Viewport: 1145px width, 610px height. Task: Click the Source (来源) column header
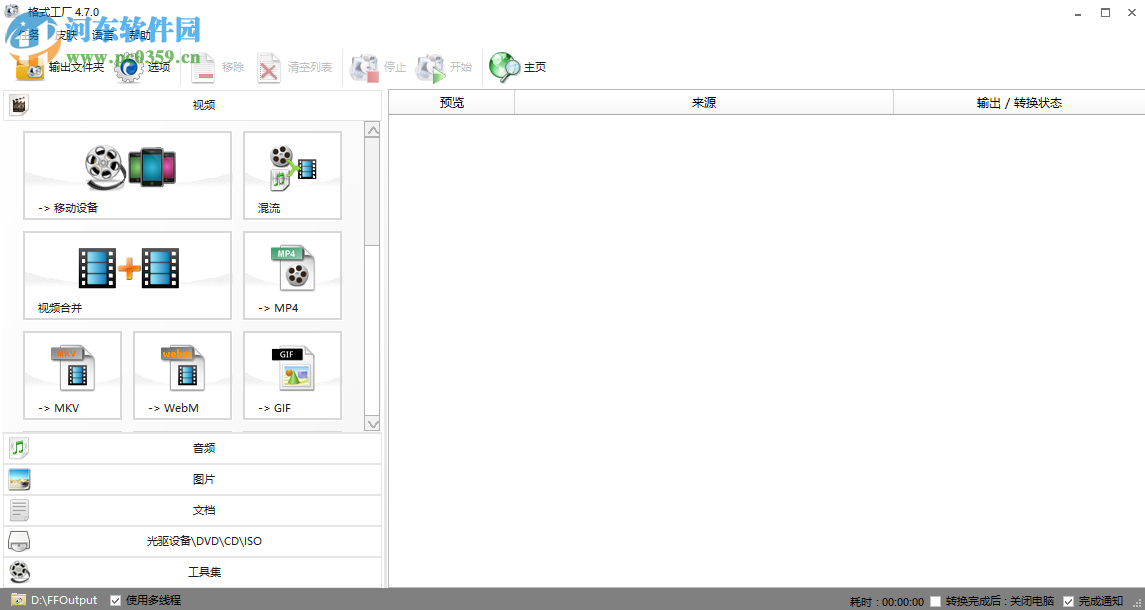click(704, 103)
